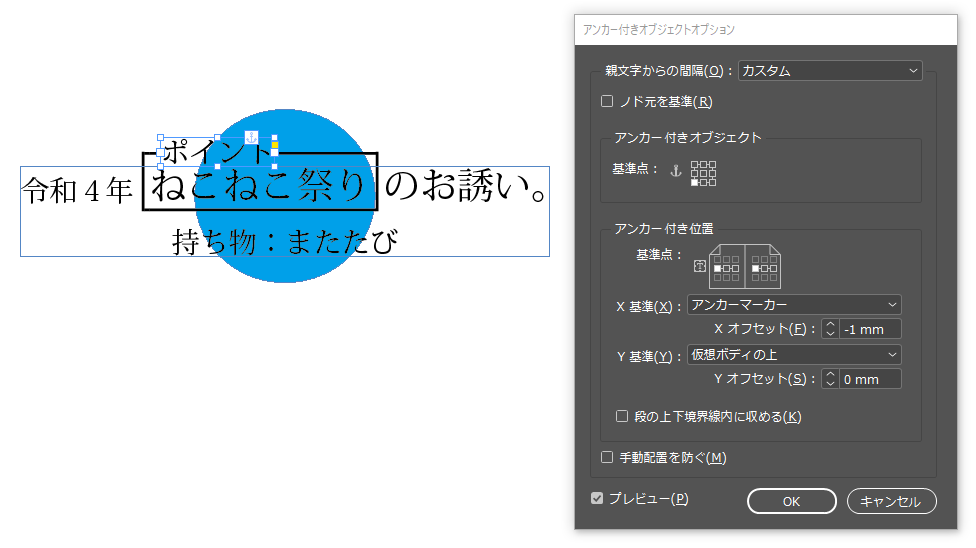Click the text のお誘い。

(x=466, y=186)
